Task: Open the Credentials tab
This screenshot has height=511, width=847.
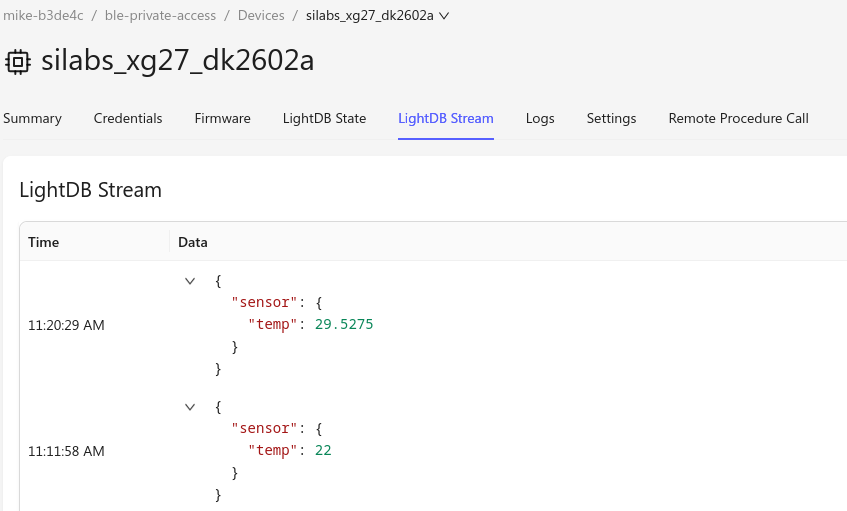Action: click(x=128, y=118)
